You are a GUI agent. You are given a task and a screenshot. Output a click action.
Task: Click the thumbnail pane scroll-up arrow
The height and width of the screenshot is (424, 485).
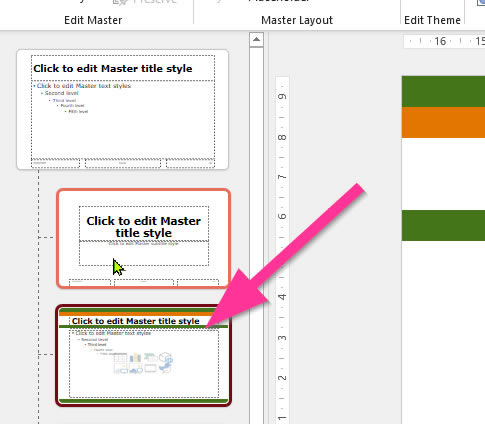[x=256, y=40]
